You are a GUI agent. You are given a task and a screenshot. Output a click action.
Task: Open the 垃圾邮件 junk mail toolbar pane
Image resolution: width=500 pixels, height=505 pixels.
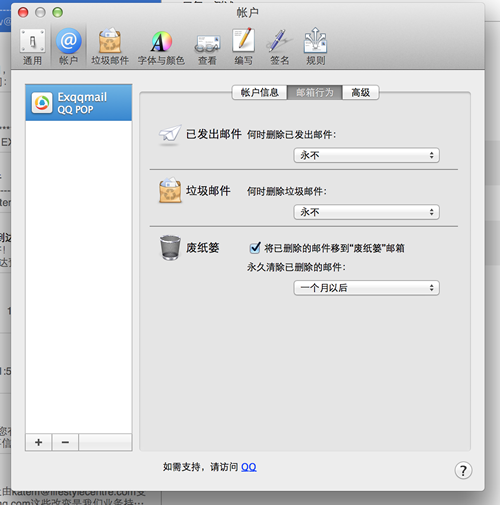[110, 46]
